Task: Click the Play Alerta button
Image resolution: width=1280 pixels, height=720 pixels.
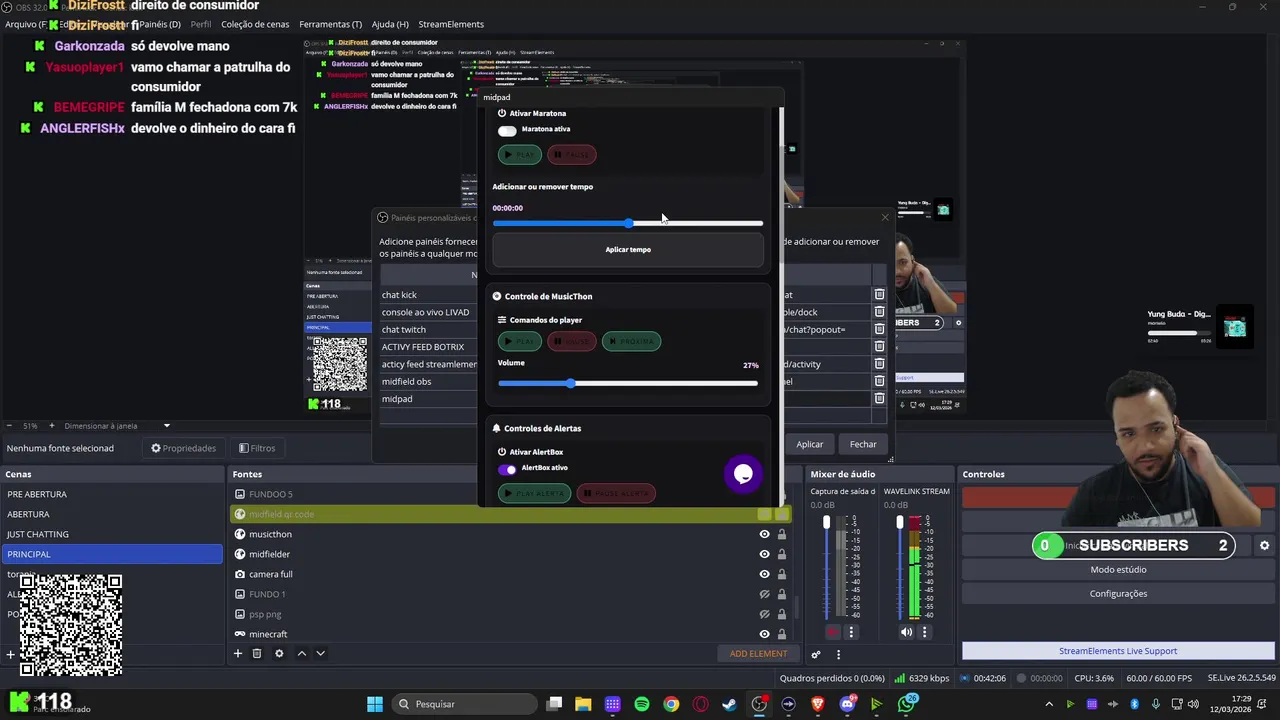Action: tap(534, 493)
